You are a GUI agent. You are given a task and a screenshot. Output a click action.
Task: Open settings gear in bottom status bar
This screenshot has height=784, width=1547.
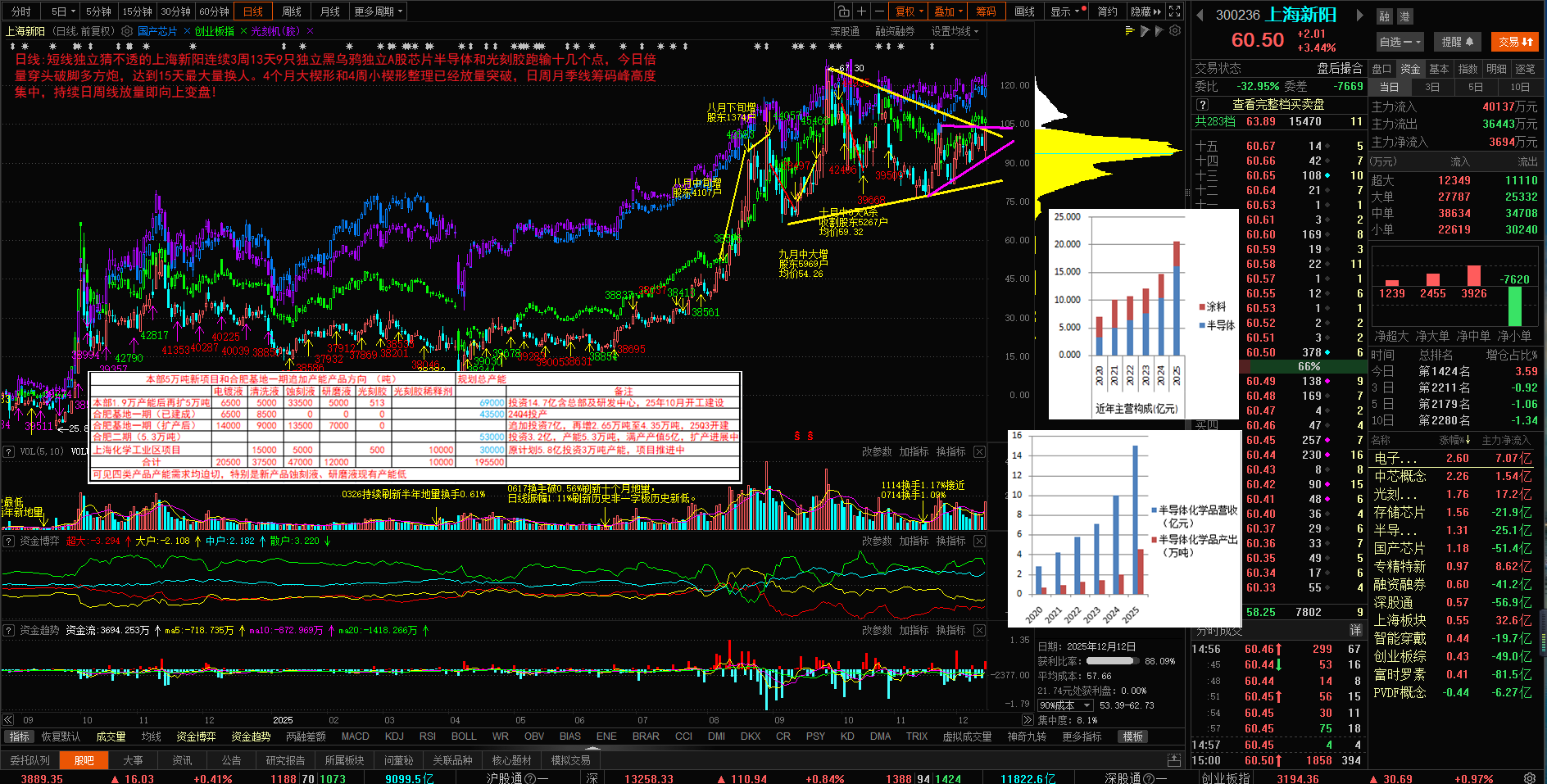click(x=1530, y=777)
